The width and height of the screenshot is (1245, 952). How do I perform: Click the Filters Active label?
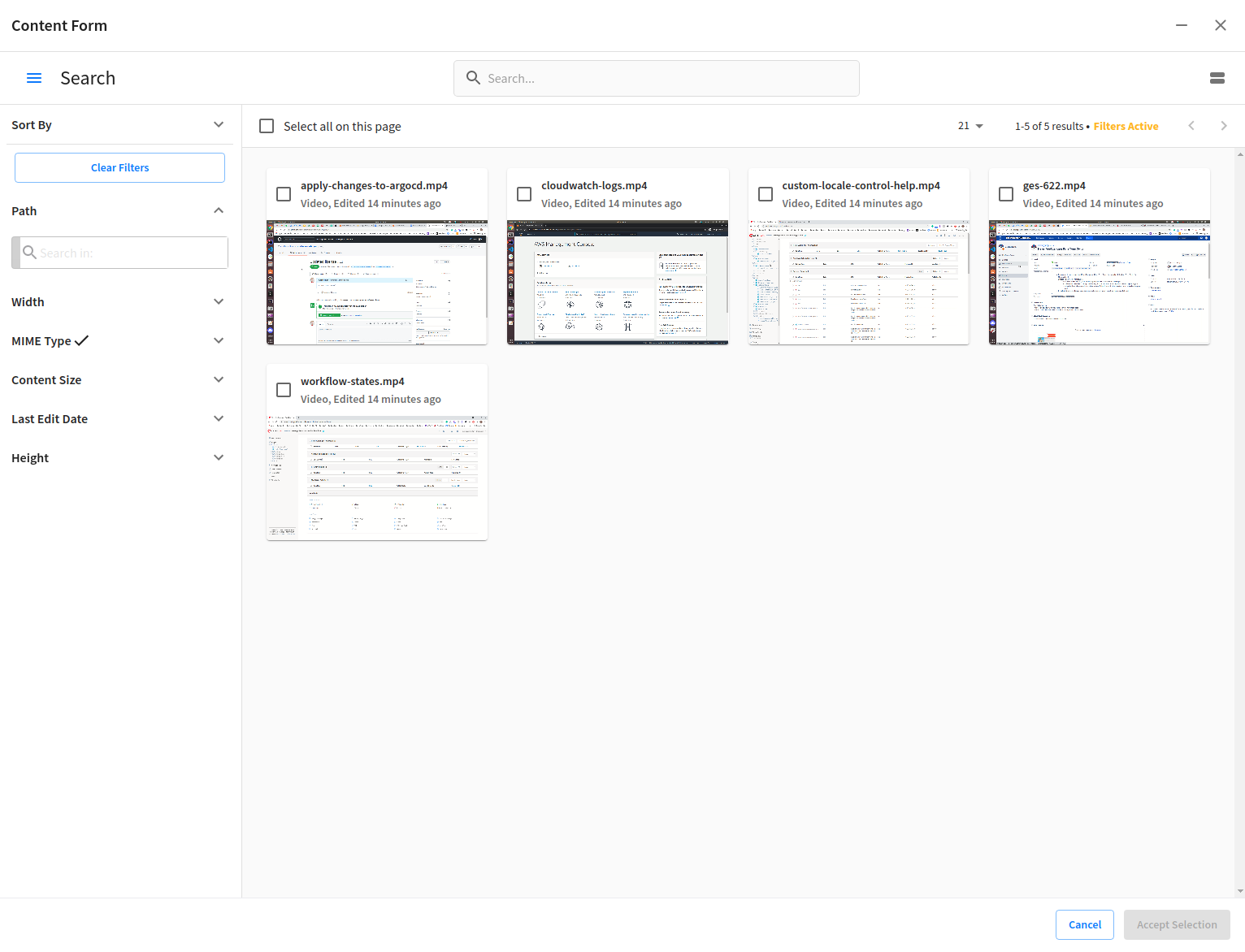[1126, 126]
